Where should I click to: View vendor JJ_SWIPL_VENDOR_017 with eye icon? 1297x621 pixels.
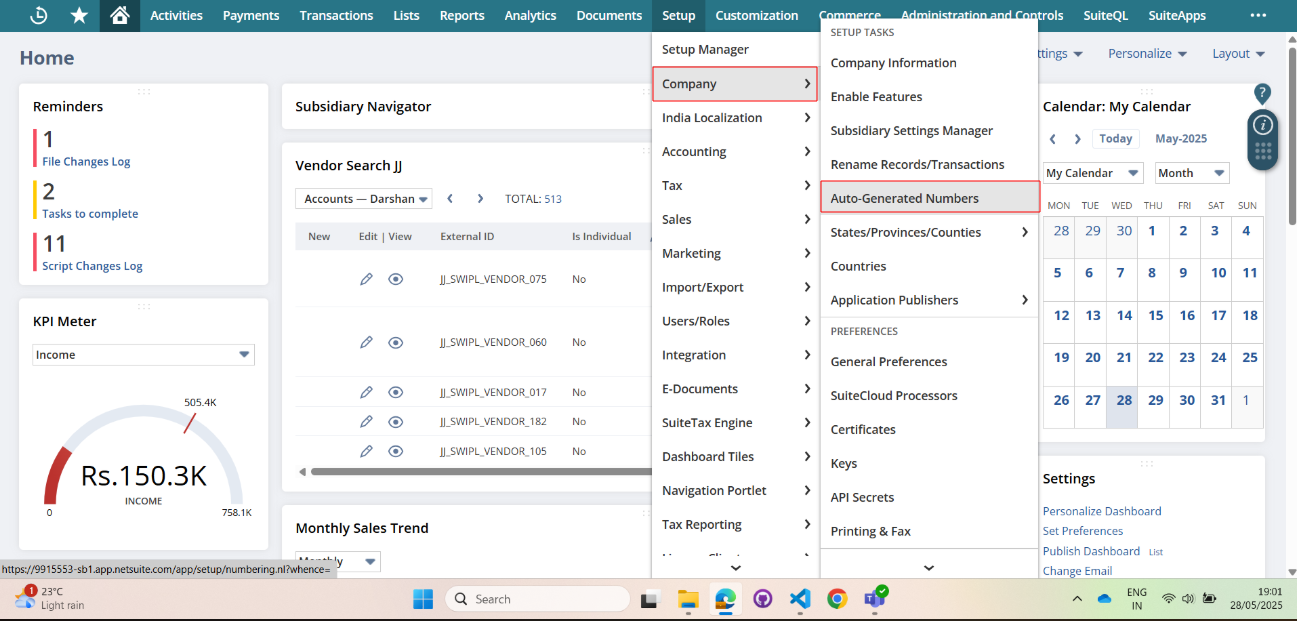[396, 393]
